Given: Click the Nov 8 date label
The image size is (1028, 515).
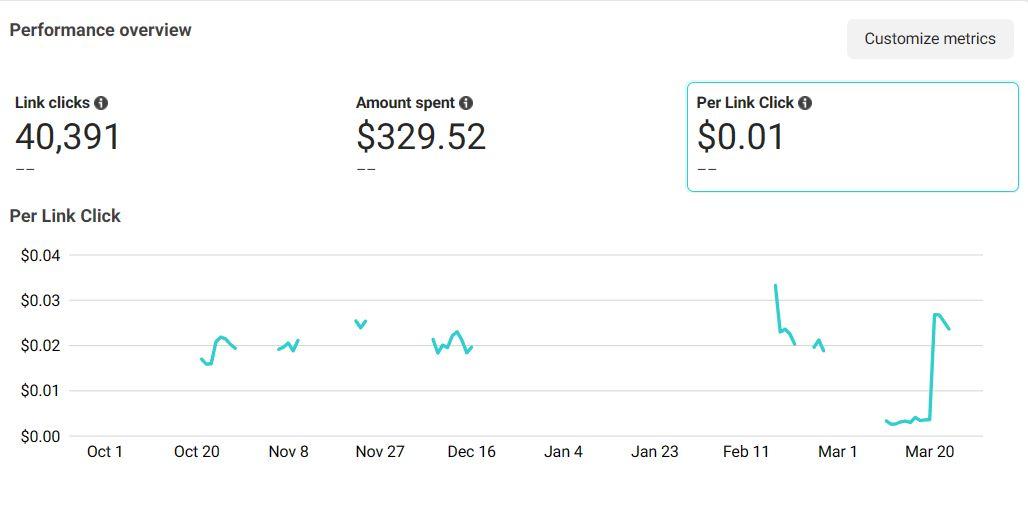Looking at the screenshot, I should click(289, 452).
